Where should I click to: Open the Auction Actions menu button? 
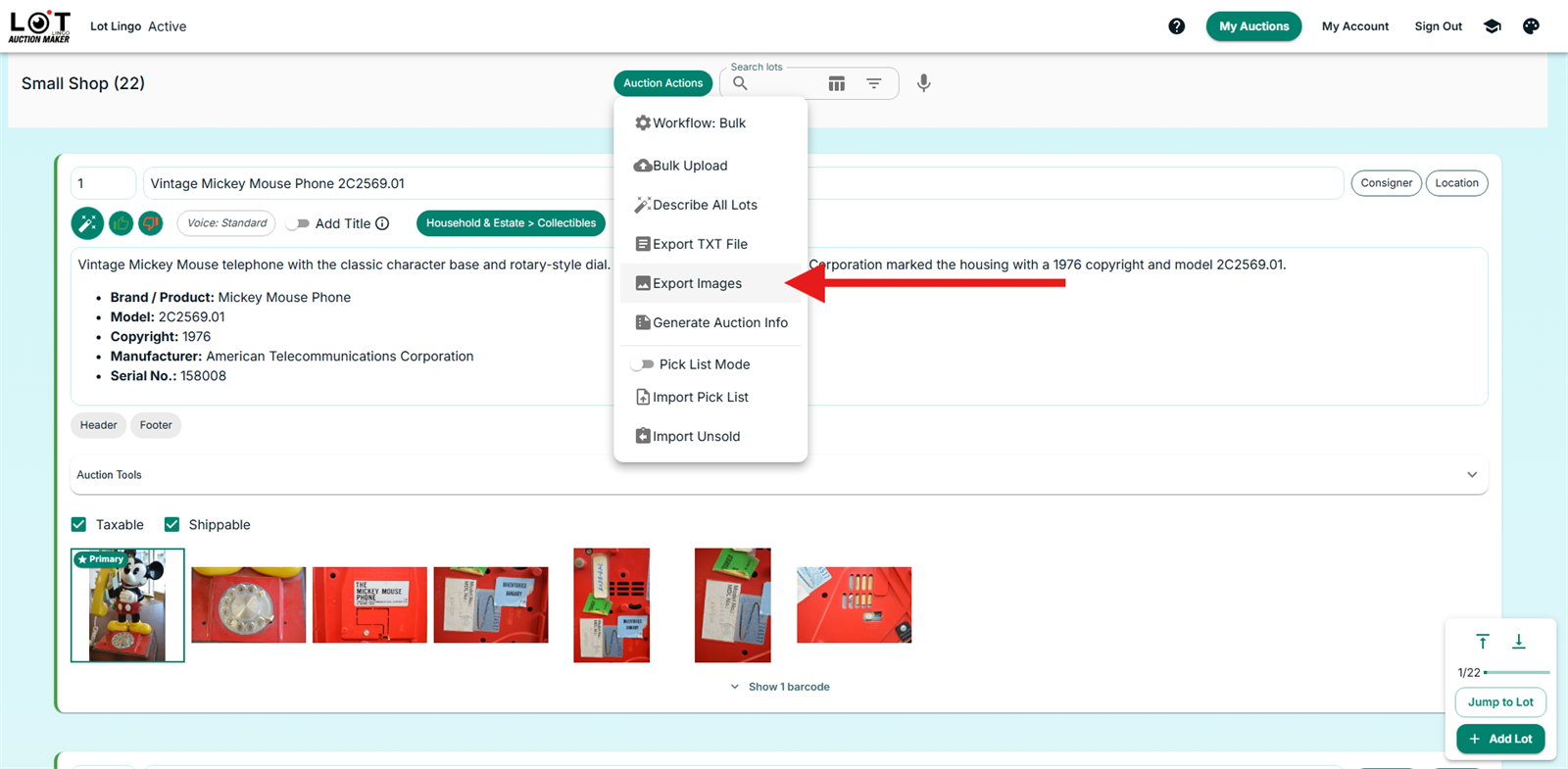click(x=663, y=83)
